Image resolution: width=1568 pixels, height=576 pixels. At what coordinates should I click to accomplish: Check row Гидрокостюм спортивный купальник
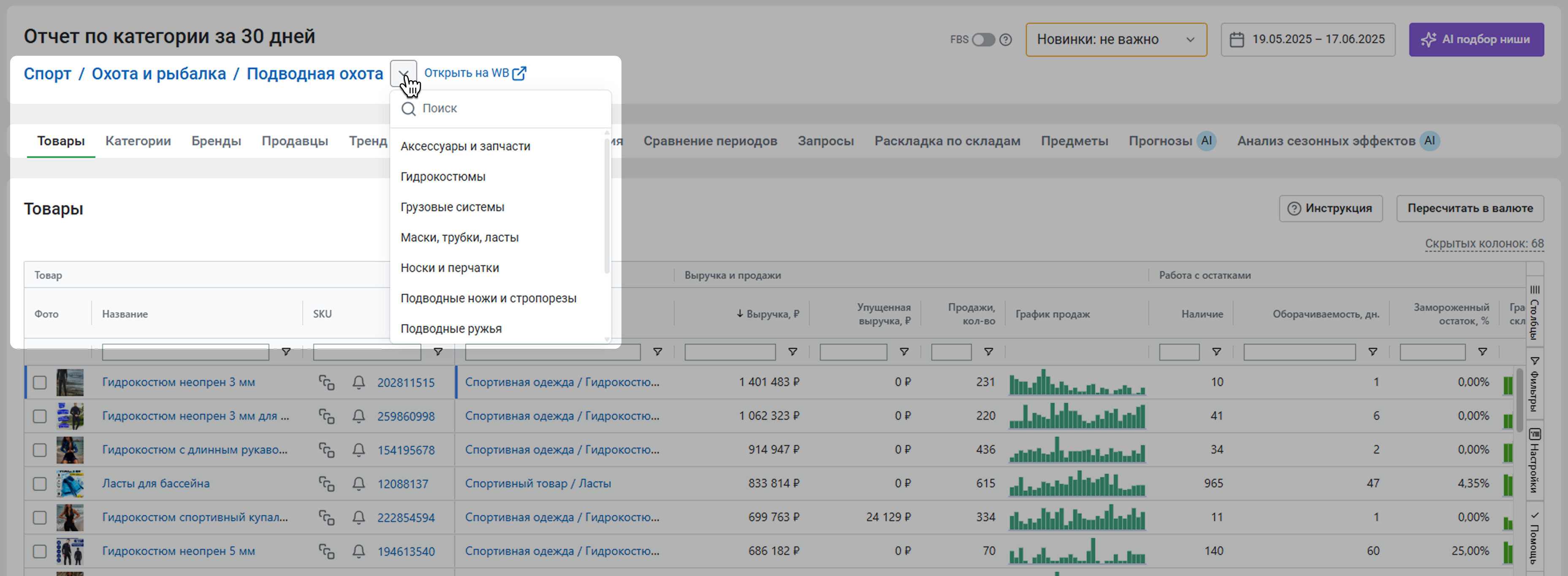tap(40, 518)
